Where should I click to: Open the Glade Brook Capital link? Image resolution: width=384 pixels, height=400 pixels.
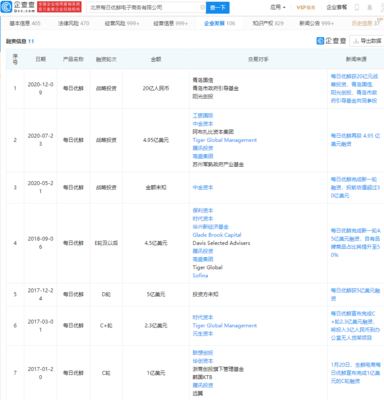click(217, 235)
